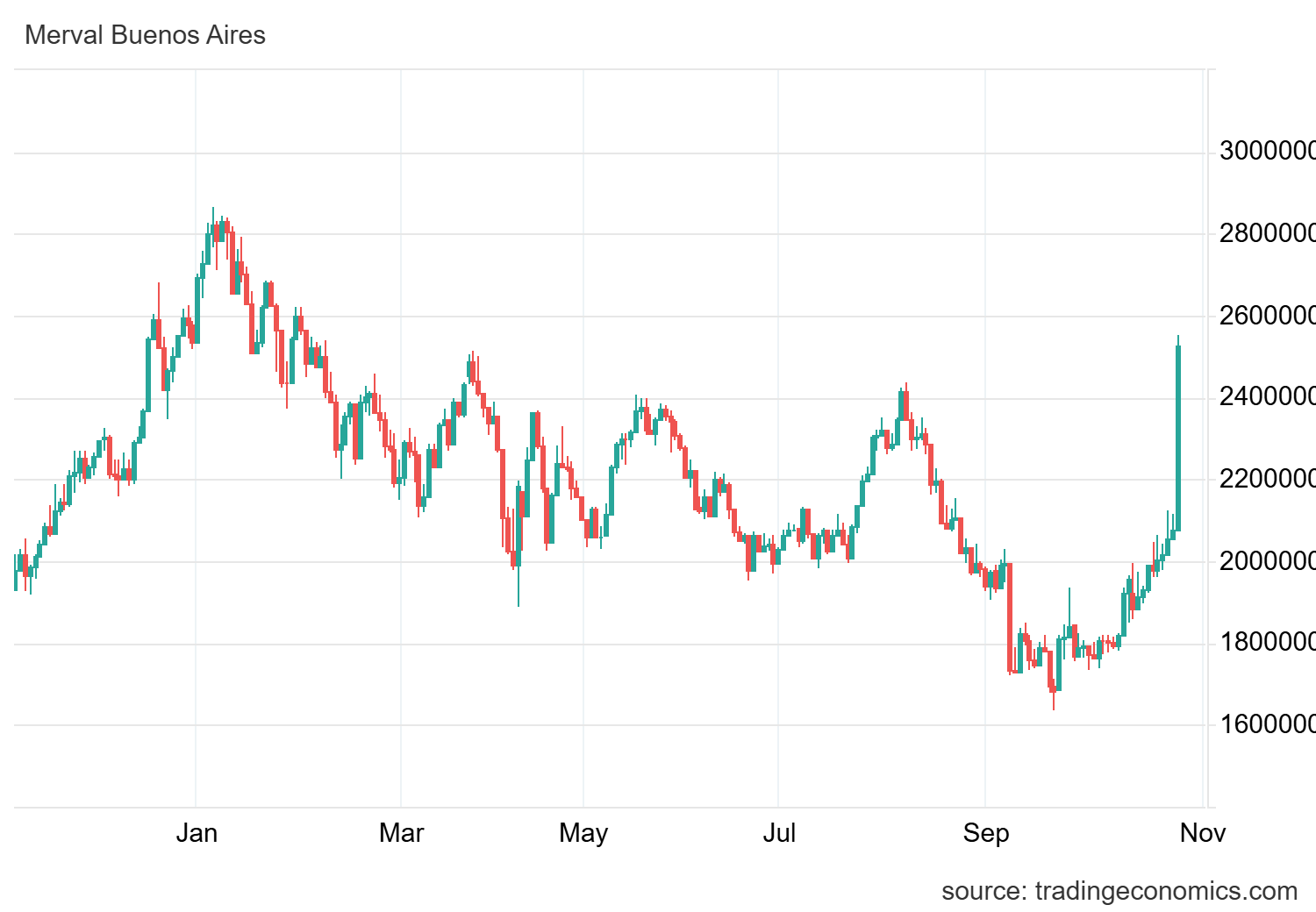Select the 1600000 price axis label

point(1267,725)
